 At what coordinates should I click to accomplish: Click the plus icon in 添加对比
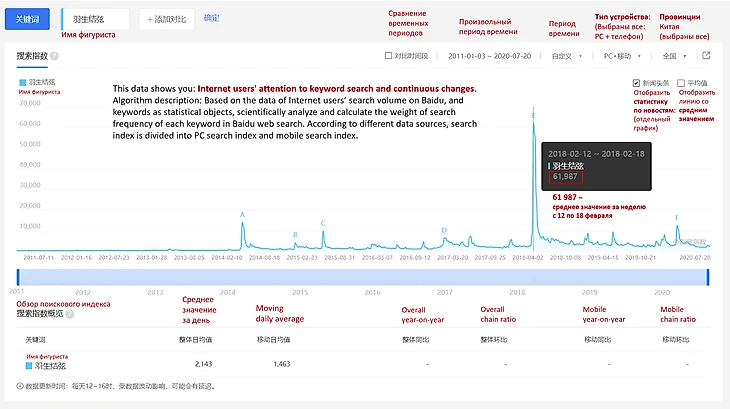[151, 19]
